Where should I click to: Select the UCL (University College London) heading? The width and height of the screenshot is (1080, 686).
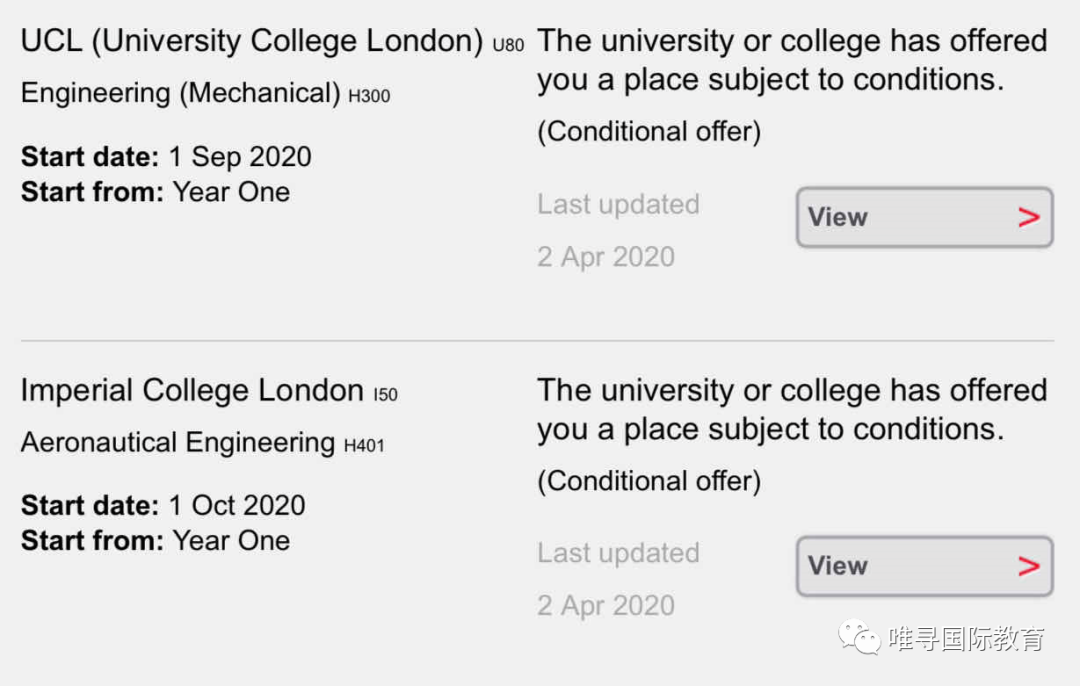point(252,41)
